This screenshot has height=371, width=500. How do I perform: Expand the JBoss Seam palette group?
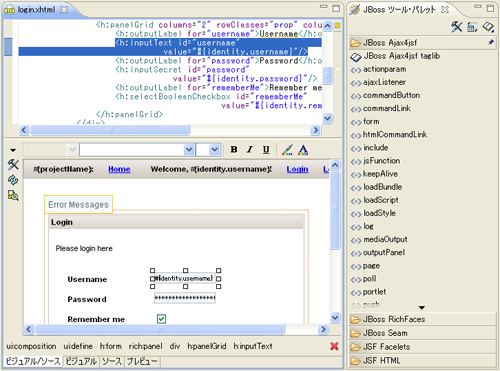422,333
